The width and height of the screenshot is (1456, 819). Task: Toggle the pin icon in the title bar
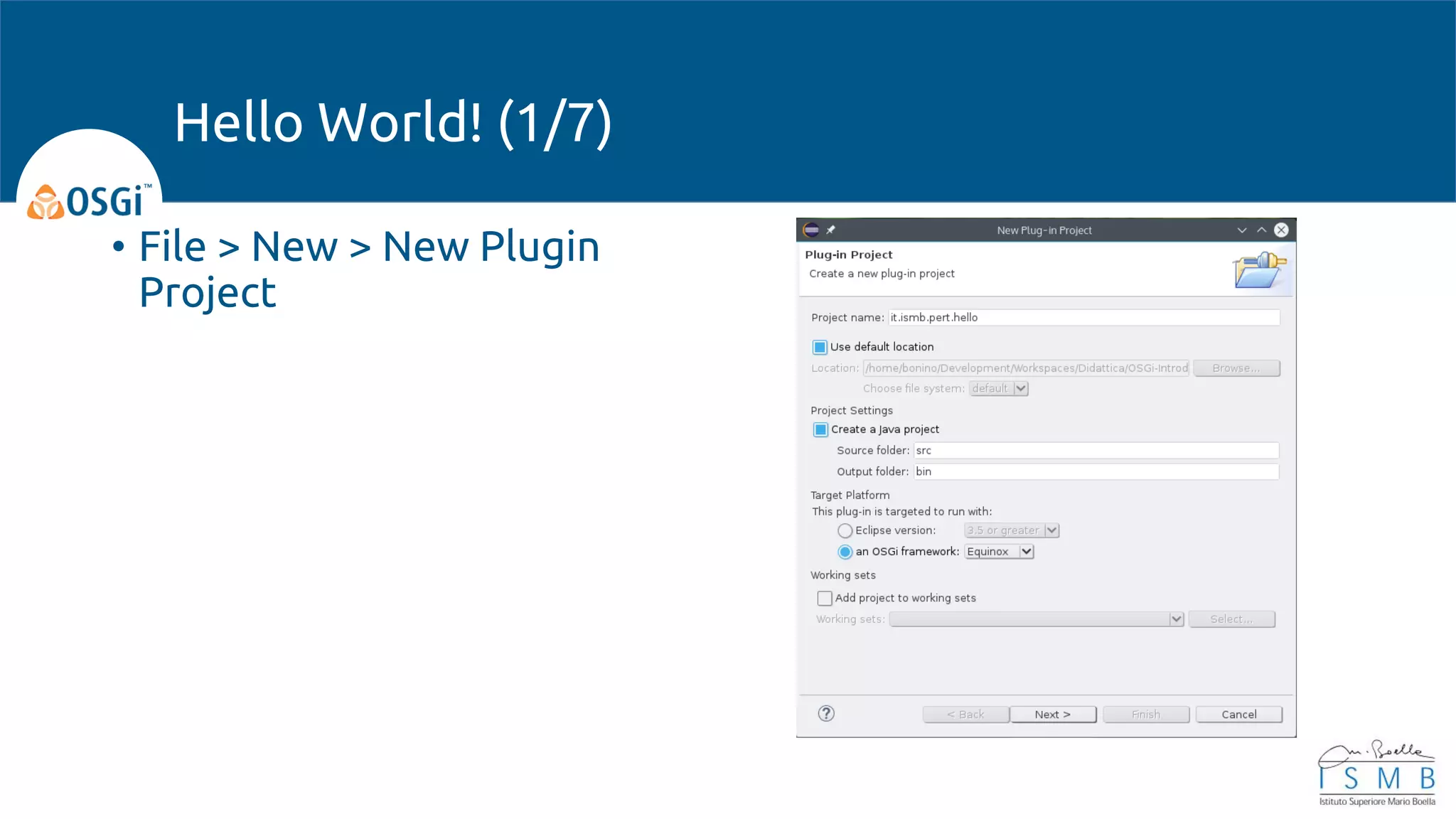click(x=830, y=230)
